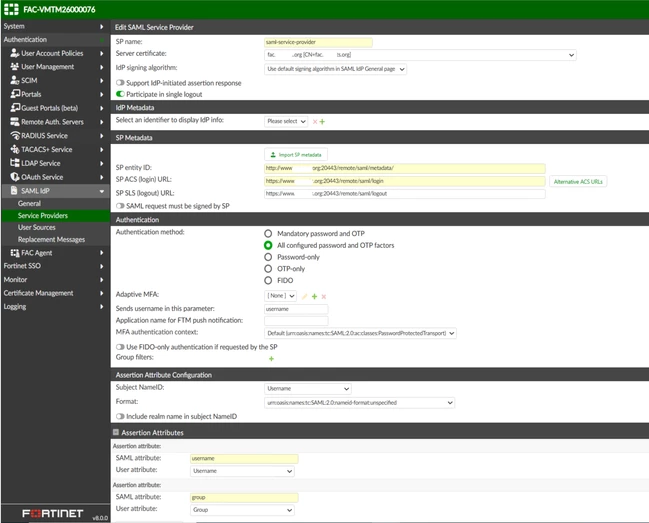Select OTP-only authentication method
The width and height of the screenshot is (649, 523).
tap(268, 269)
